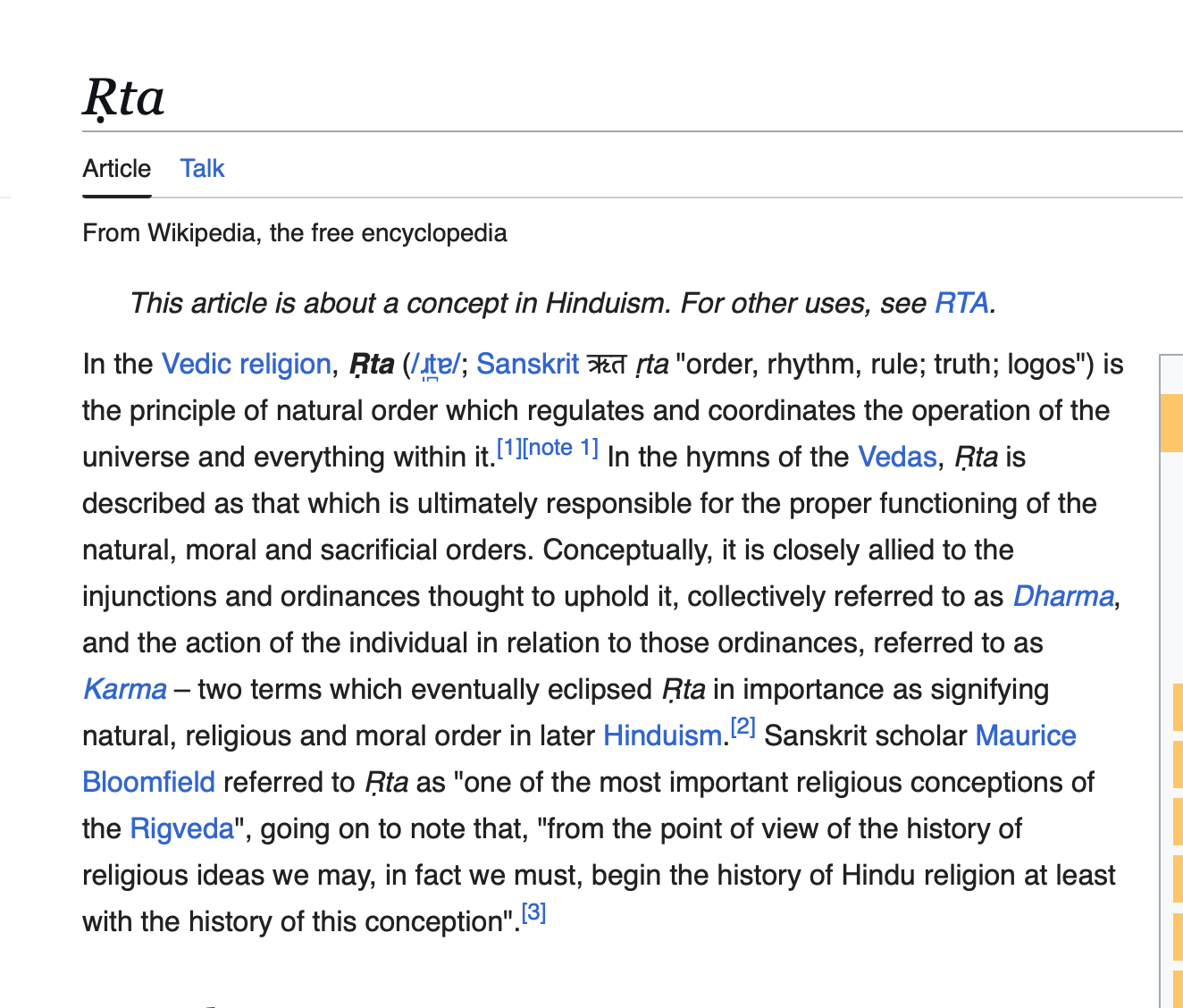
Task: Open the Hinduism link
Action: coord(663,735)
